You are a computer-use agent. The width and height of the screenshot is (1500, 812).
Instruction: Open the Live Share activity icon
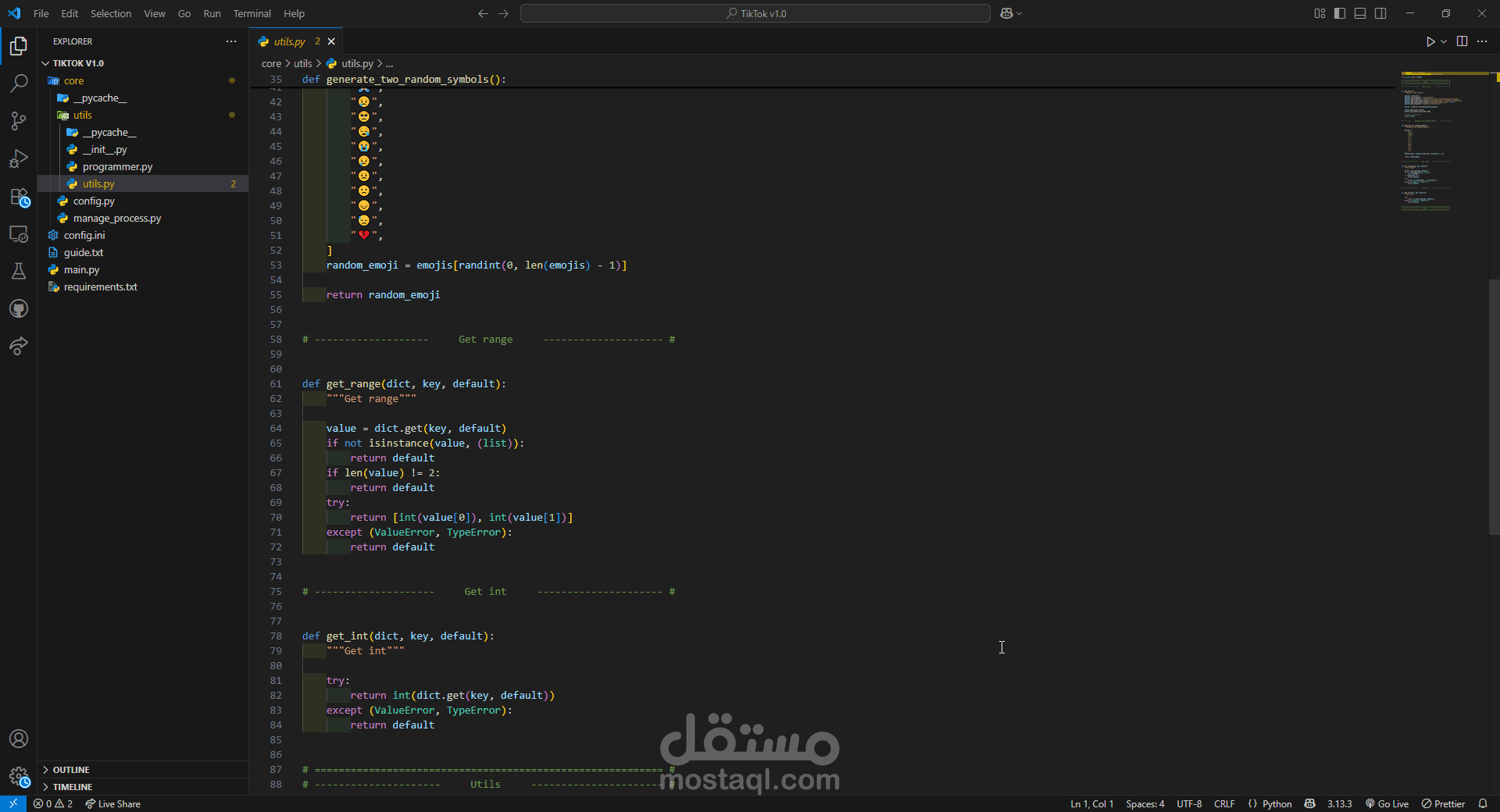(x=19, y=346)
